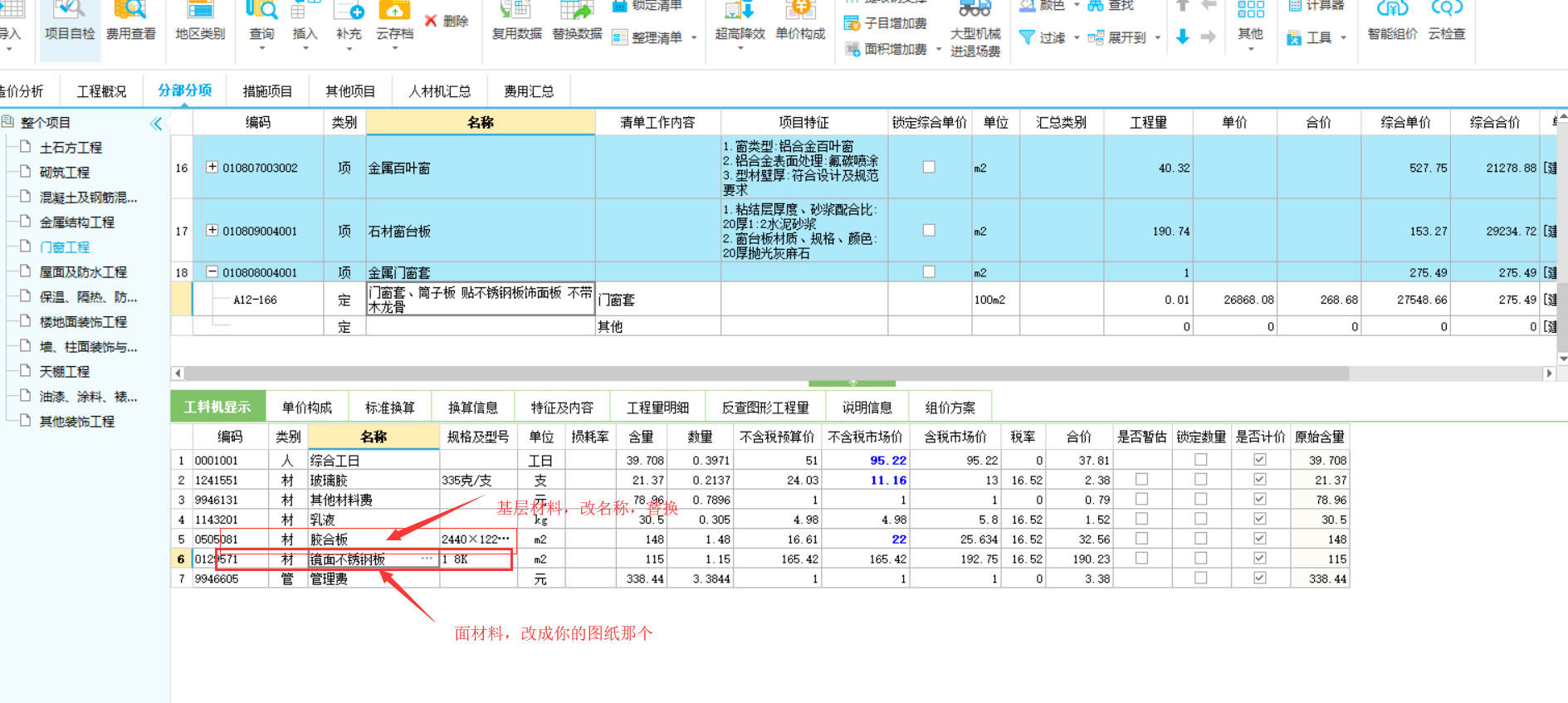Click the green splitter handle above lower panel

pos(852,383)
